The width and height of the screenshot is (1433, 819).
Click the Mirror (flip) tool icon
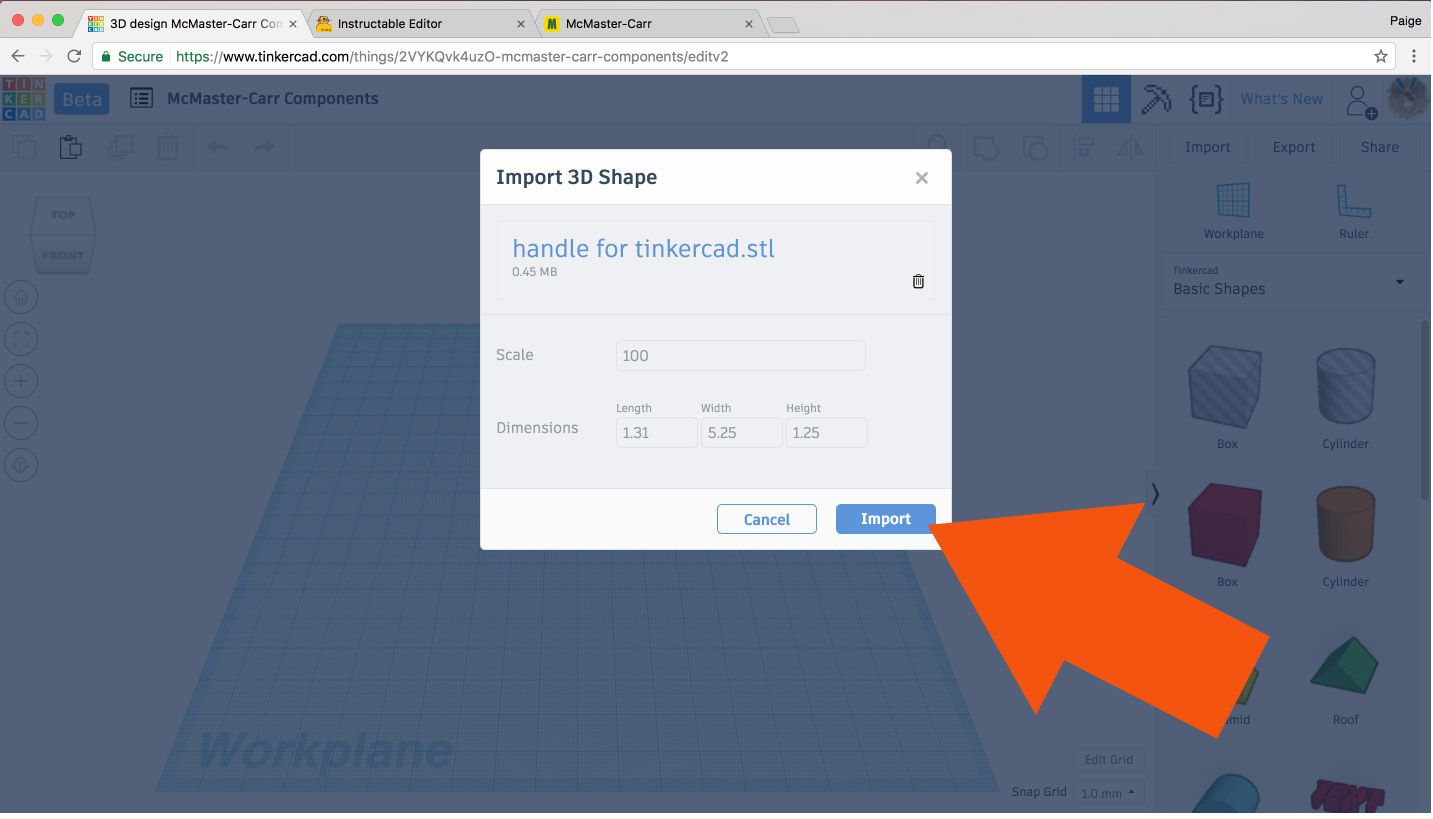(1131, 148)
